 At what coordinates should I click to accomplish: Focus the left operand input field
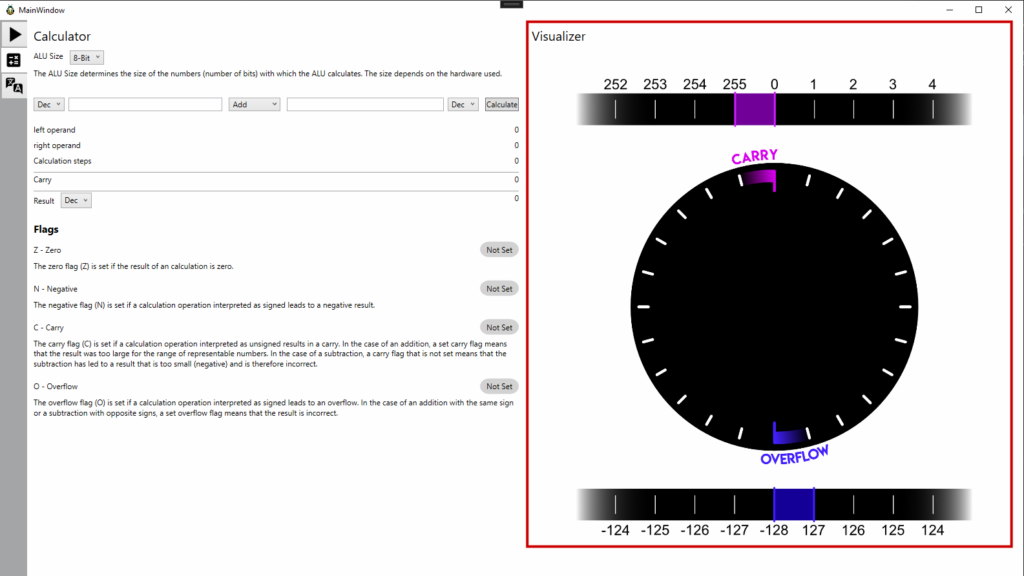(x=145, y=104)
